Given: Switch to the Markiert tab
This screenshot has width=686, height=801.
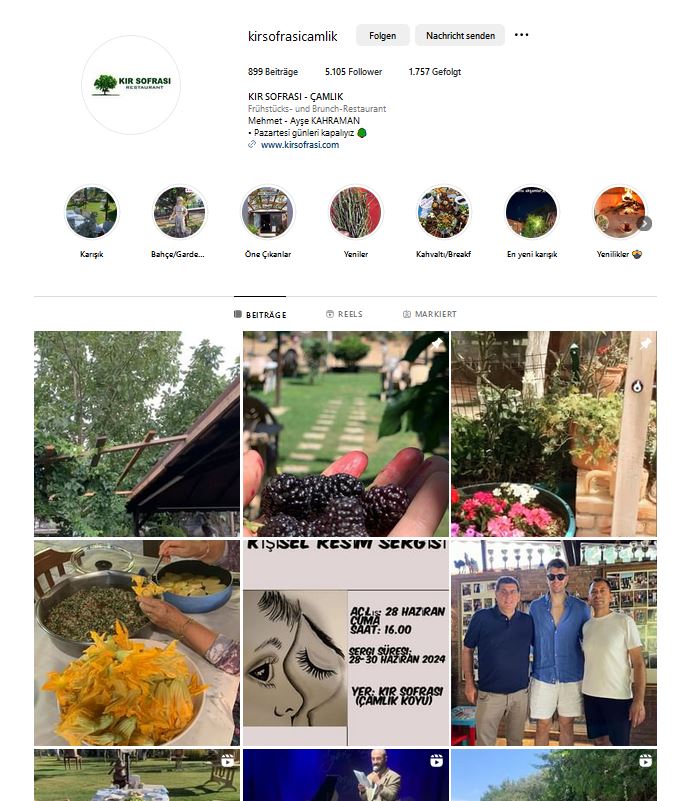Looking at the screenshot, I should pyautogui.click(x=430, y=314).
